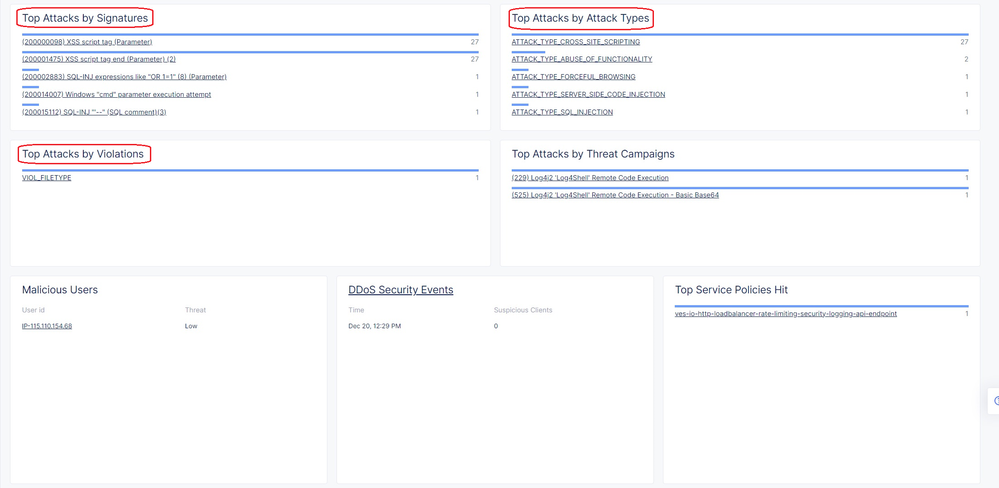Open XSS script tag end signature 200001475

pos(98,59)
